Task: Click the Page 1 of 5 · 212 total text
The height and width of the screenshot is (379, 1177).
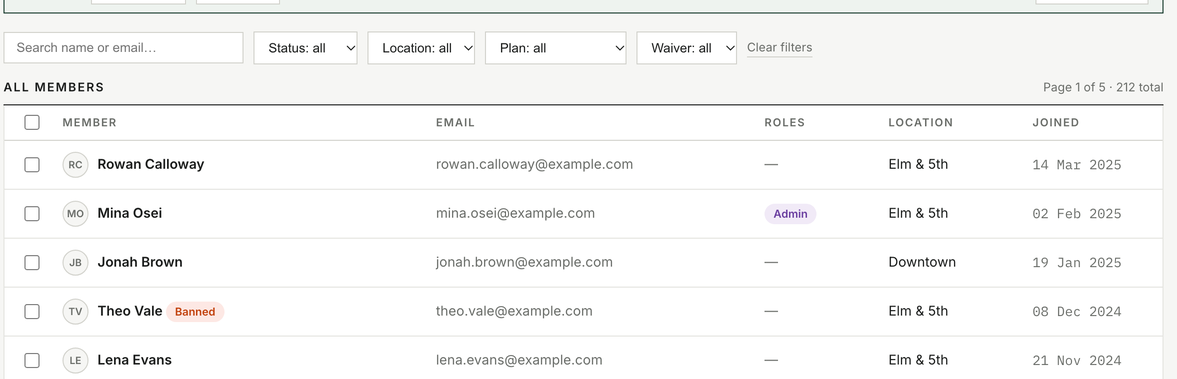Action: (x=1103, y=87)
